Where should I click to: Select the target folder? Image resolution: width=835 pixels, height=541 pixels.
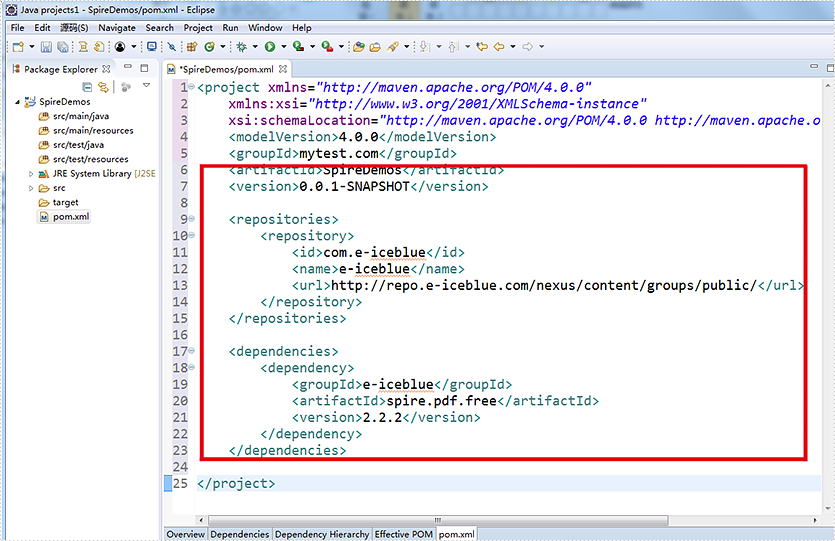pyautogui.click(x=59, y=202)
